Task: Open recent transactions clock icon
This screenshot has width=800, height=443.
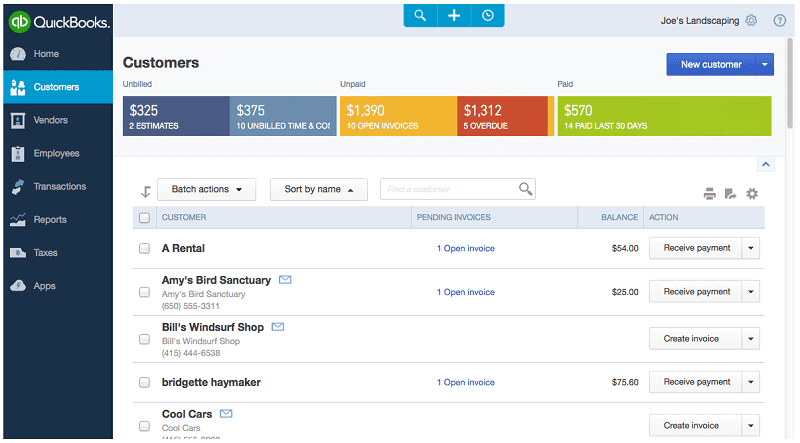Action: coord(488,15)
